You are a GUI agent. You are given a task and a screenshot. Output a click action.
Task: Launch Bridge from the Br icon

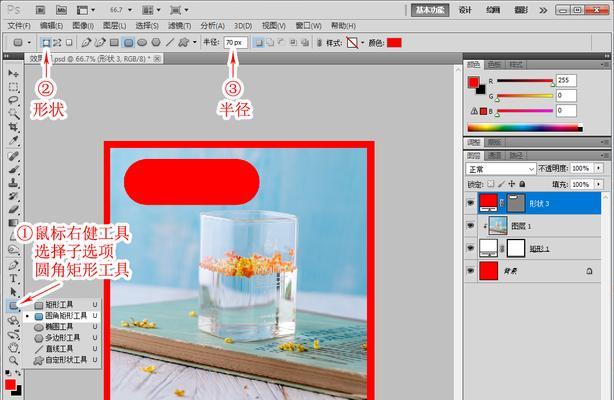pyautogui.click(x=40, y=10)
